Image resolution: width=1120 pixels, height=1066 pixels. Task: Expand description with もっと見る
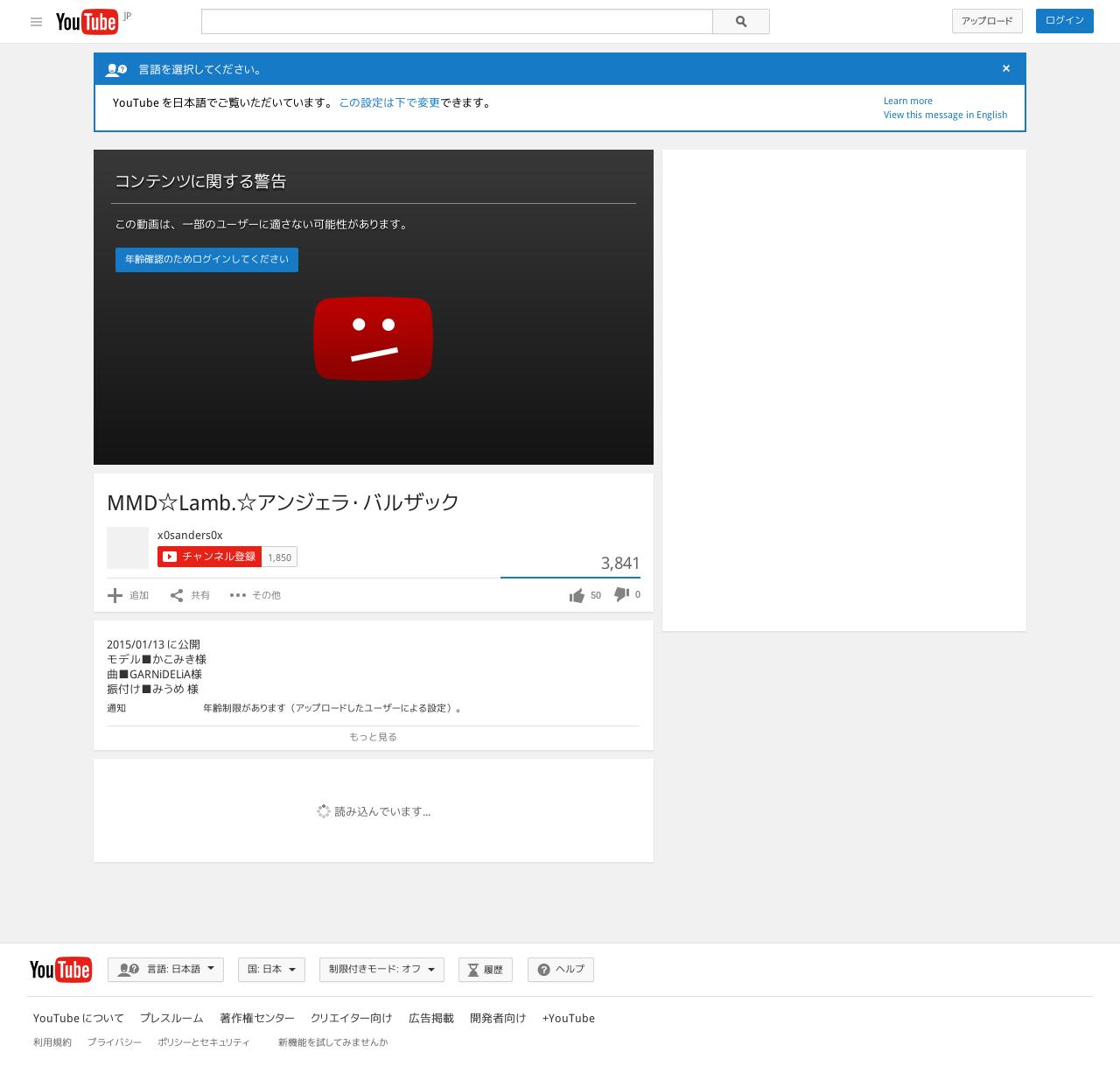pyautogui.click(x=373, y=737)
